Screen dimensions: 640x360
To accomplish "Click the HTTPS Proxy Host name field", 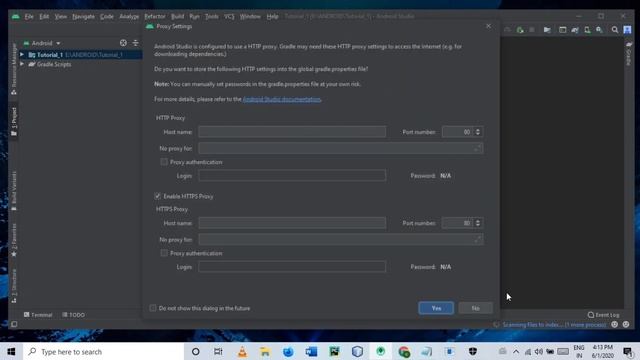I will (292, 223).
